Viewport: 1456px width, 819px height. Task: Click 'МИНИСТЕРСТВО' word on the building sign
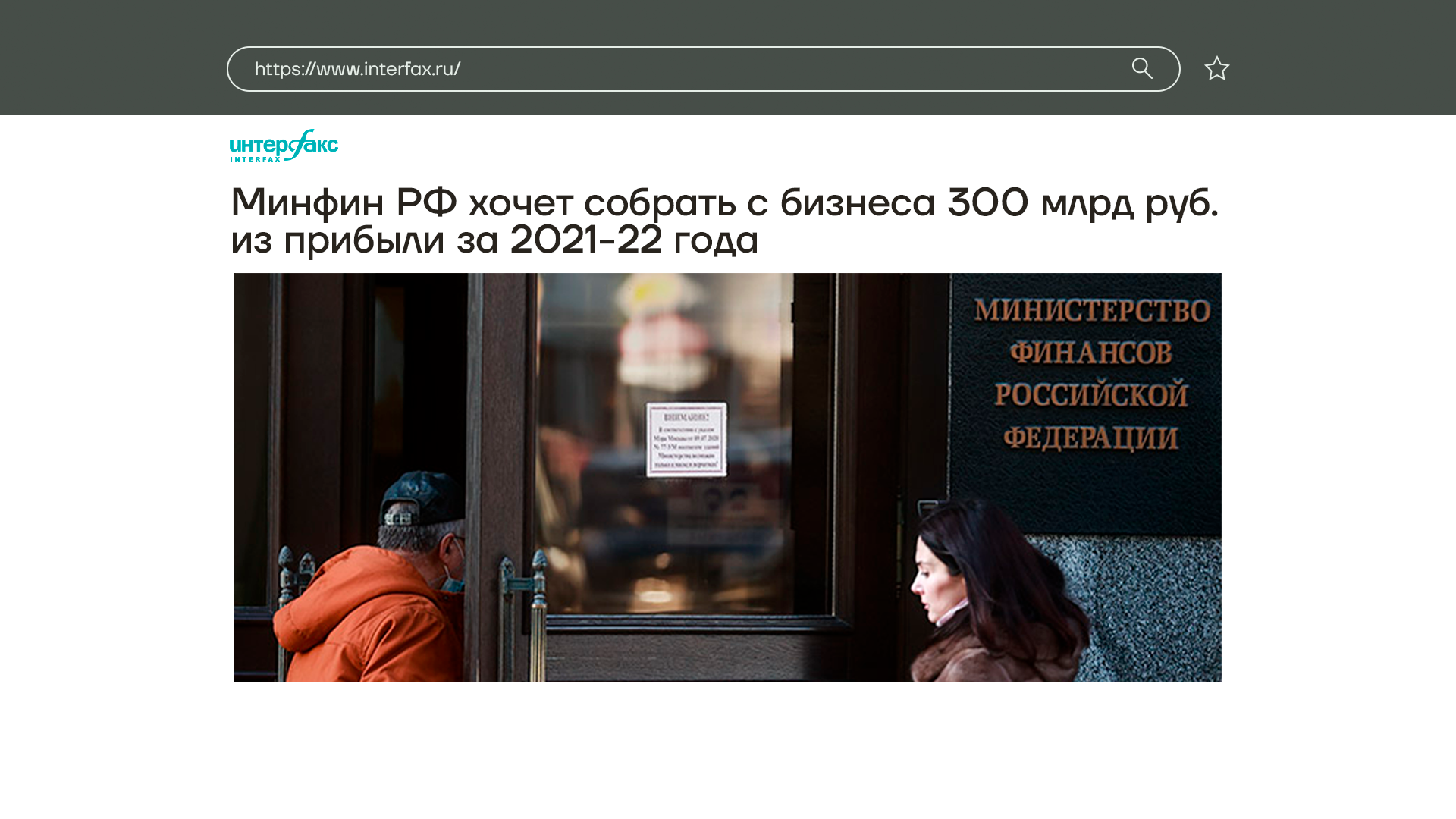pyautogui.click(x=1092, y=311)
